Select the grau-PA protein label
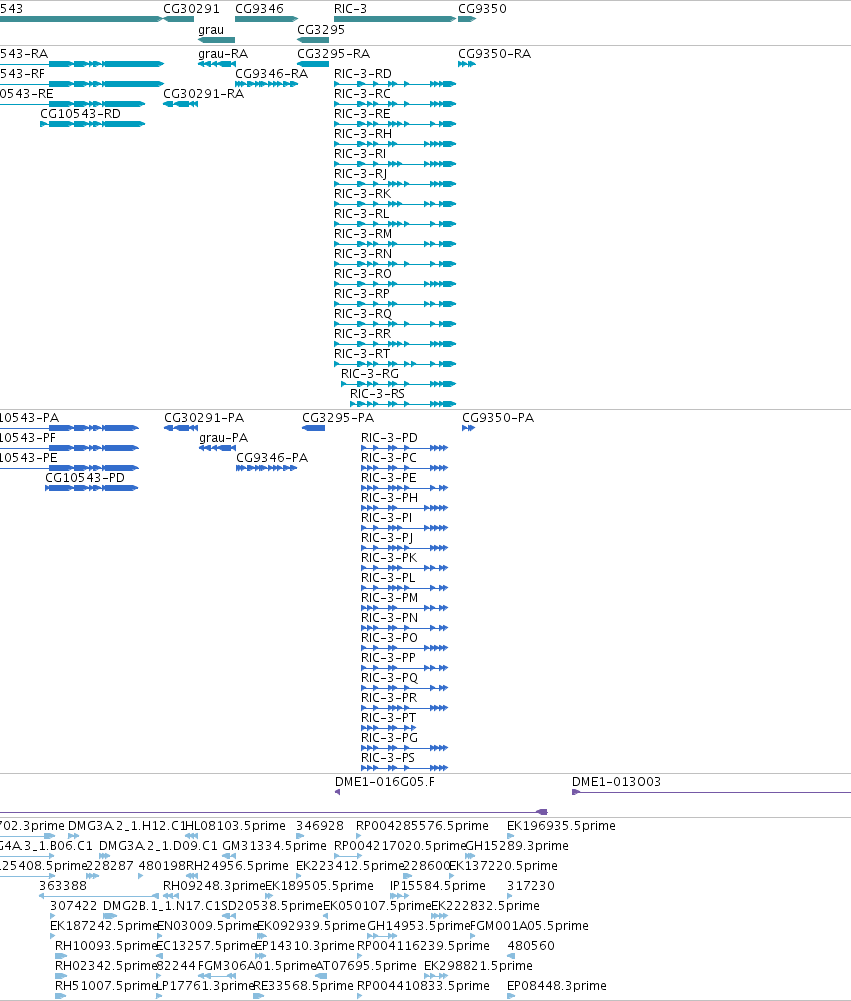This screenshot has width=851, height=1001. (x=223, y=438)
